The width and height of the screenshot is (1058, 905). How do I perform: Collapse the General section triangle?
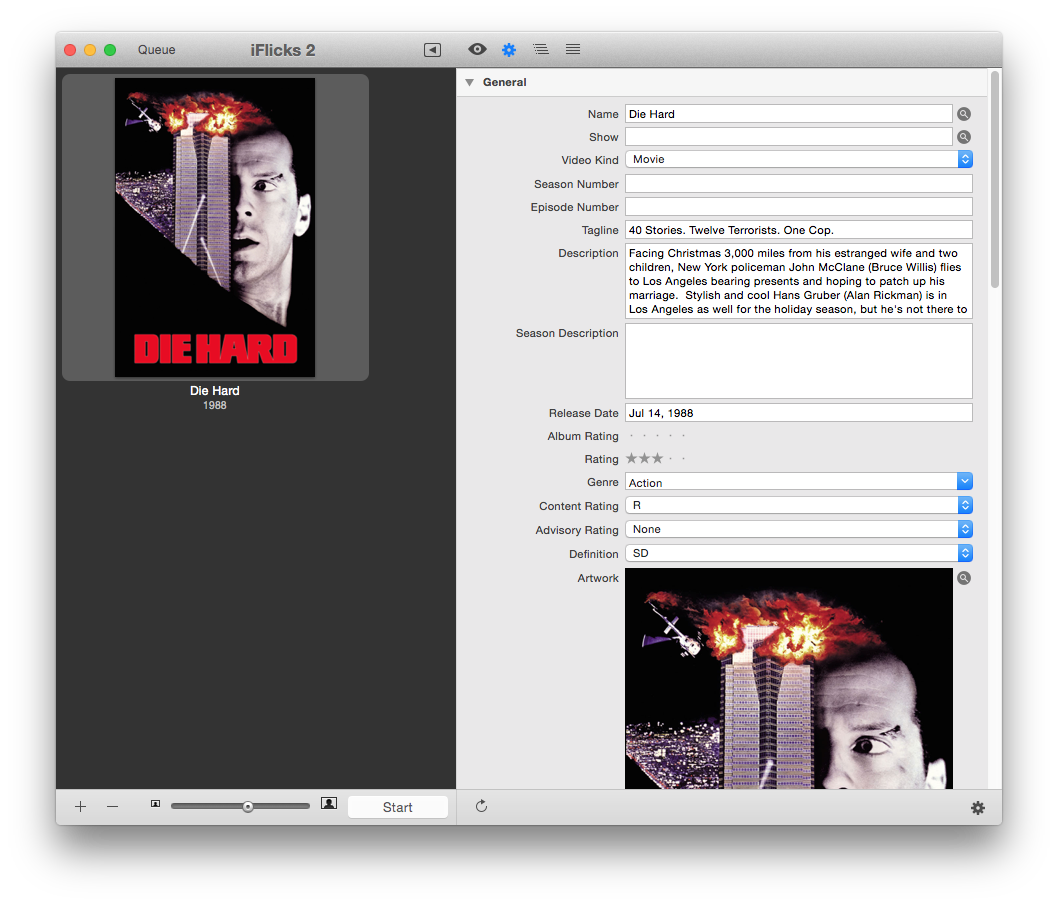470,82
